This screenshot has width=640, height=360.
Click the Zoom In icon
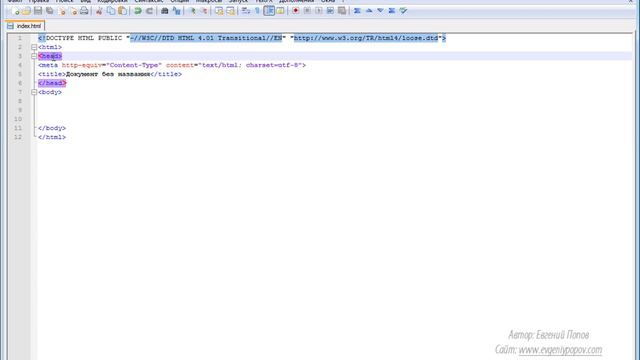point(192,11)
